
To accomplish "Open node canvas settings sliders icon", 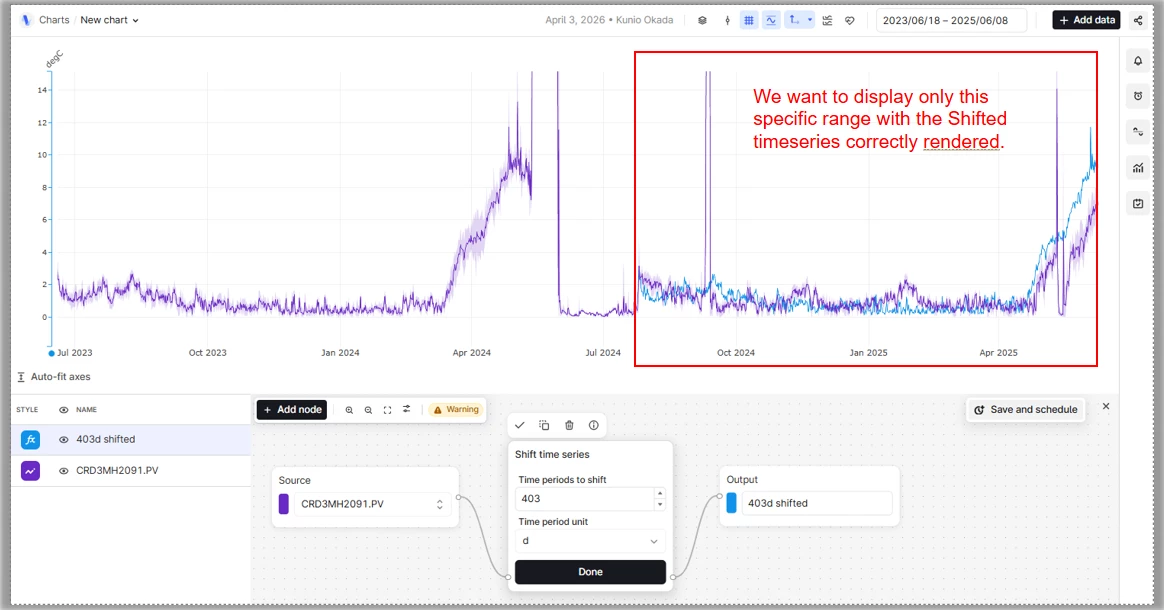I will pos(407,409).
